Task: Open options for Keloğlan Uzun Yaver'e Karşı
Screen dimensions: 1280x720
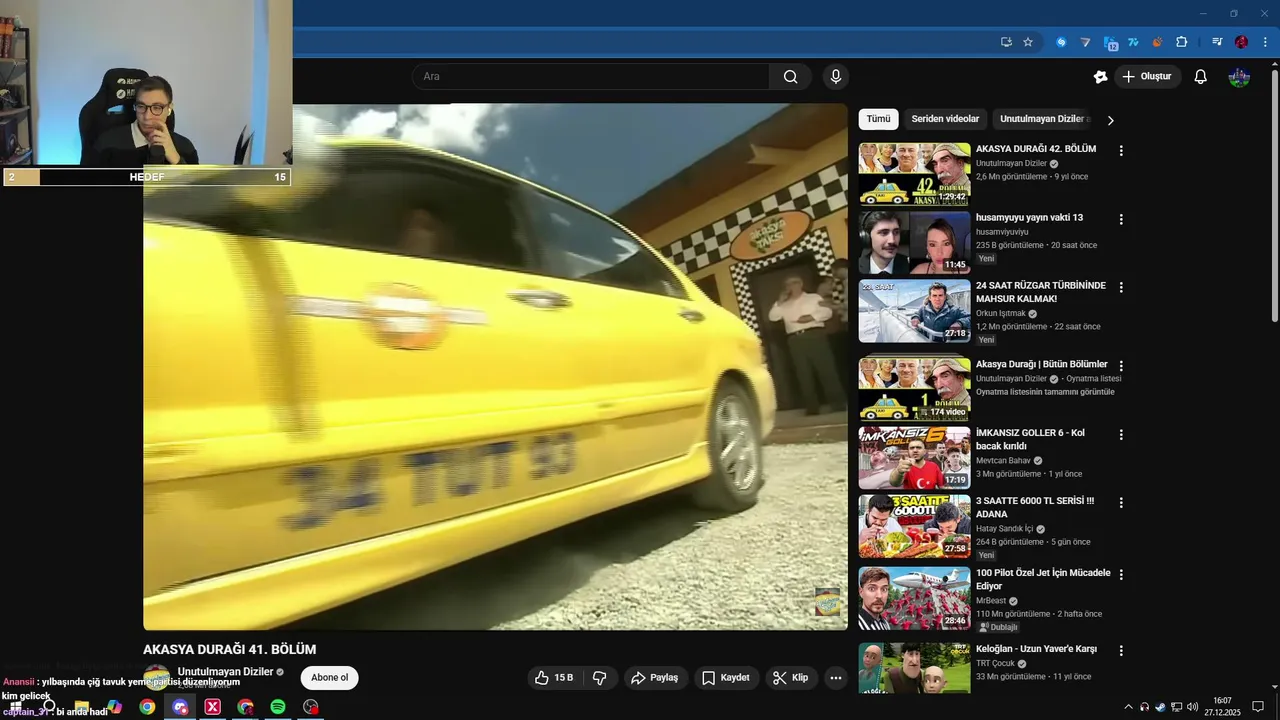Action: coord(1121,651)
